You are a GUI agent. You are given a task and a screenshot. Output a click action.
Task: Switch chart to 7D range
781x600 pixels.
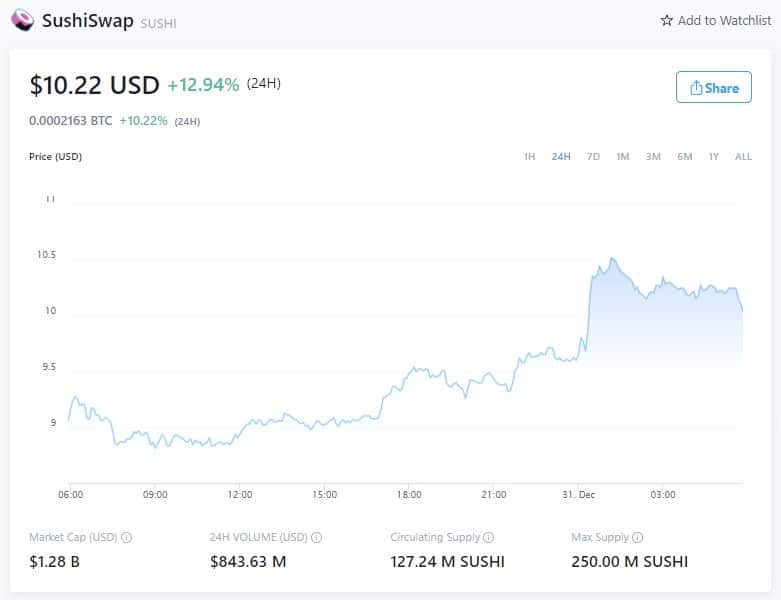tap(593, 156)
